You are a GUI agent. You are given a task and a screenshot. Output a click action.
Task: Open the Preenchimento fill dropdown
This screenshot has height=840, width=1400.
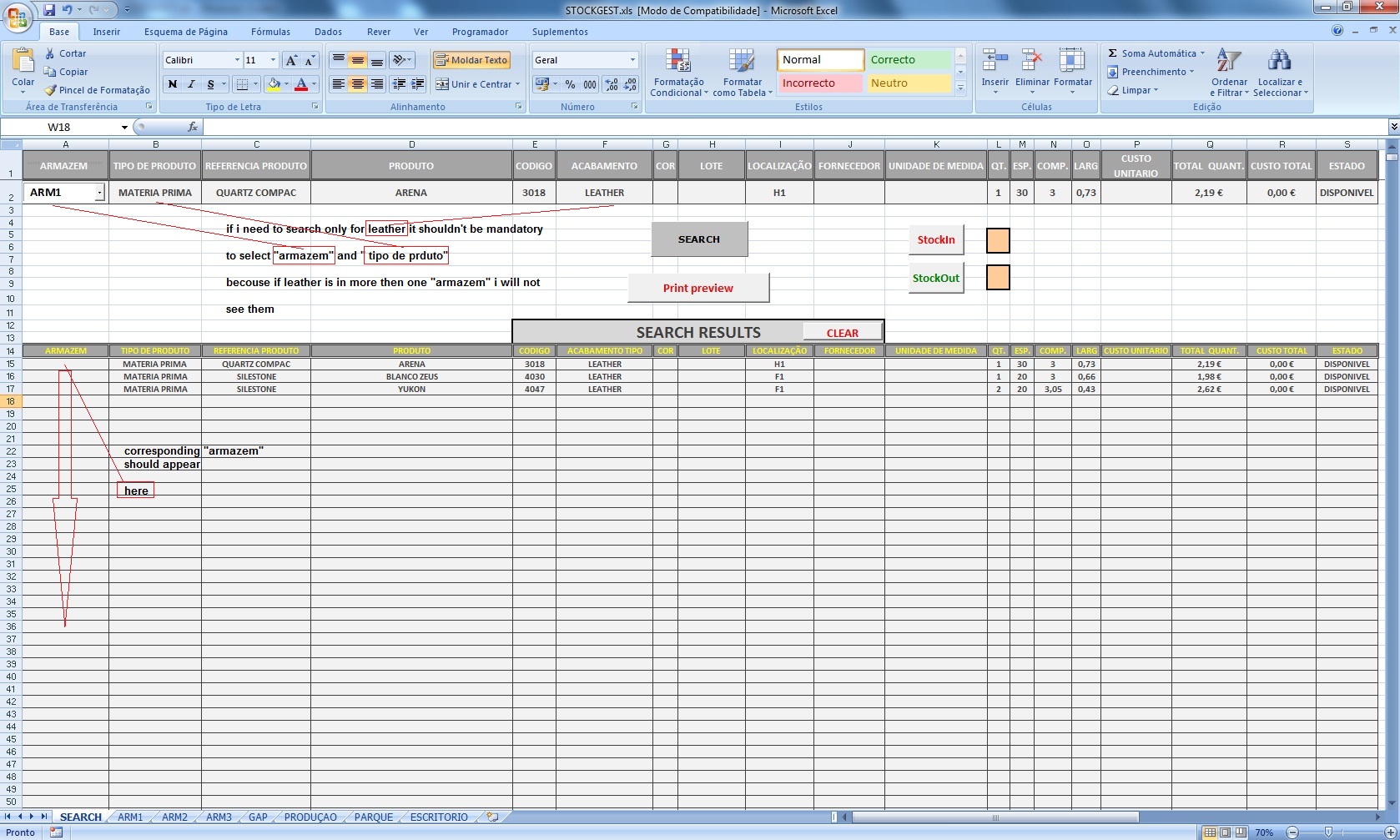tap(1150, 72)
